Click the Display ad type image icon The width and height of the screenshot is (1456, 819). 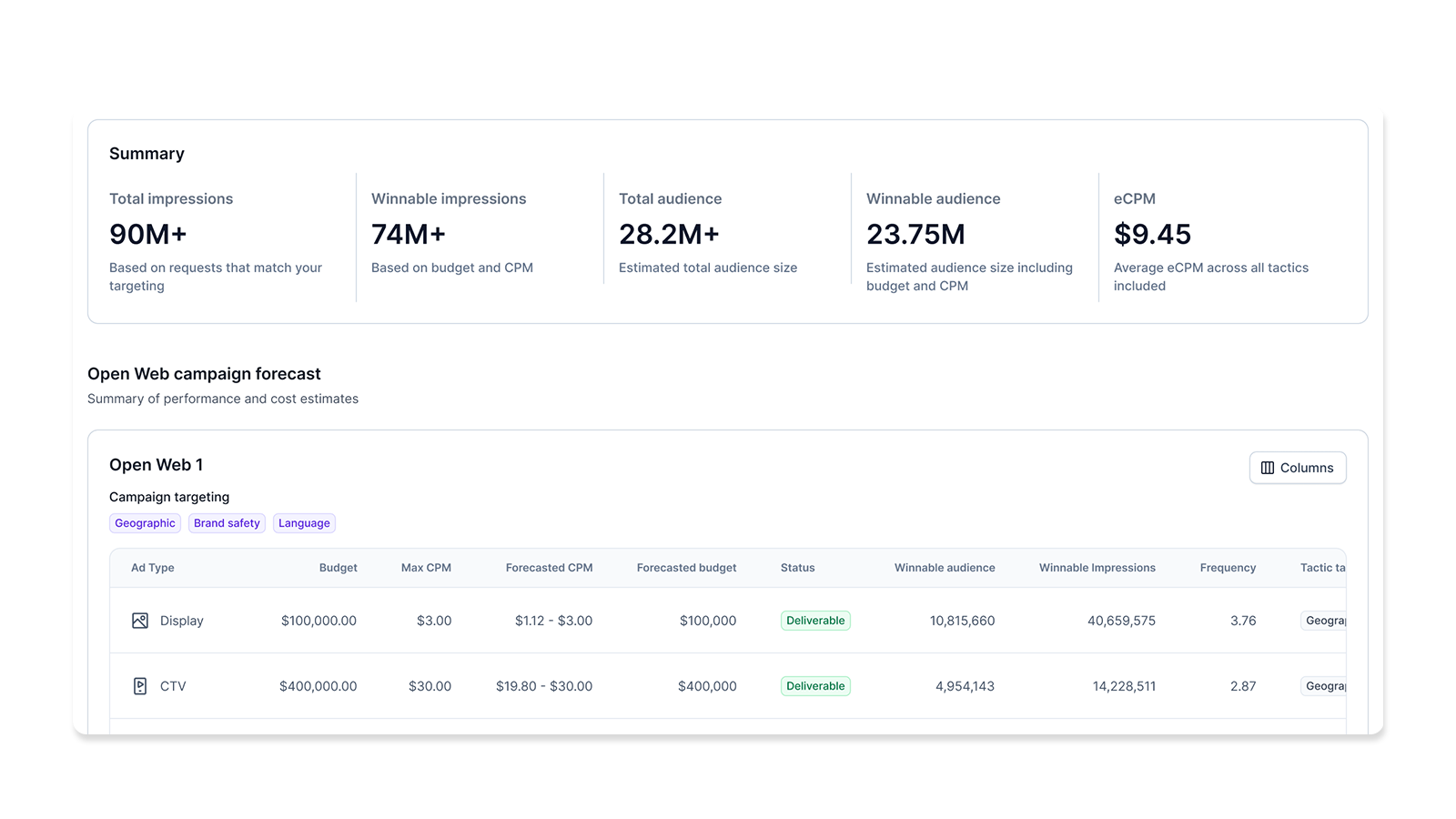[x=140, y=620]
